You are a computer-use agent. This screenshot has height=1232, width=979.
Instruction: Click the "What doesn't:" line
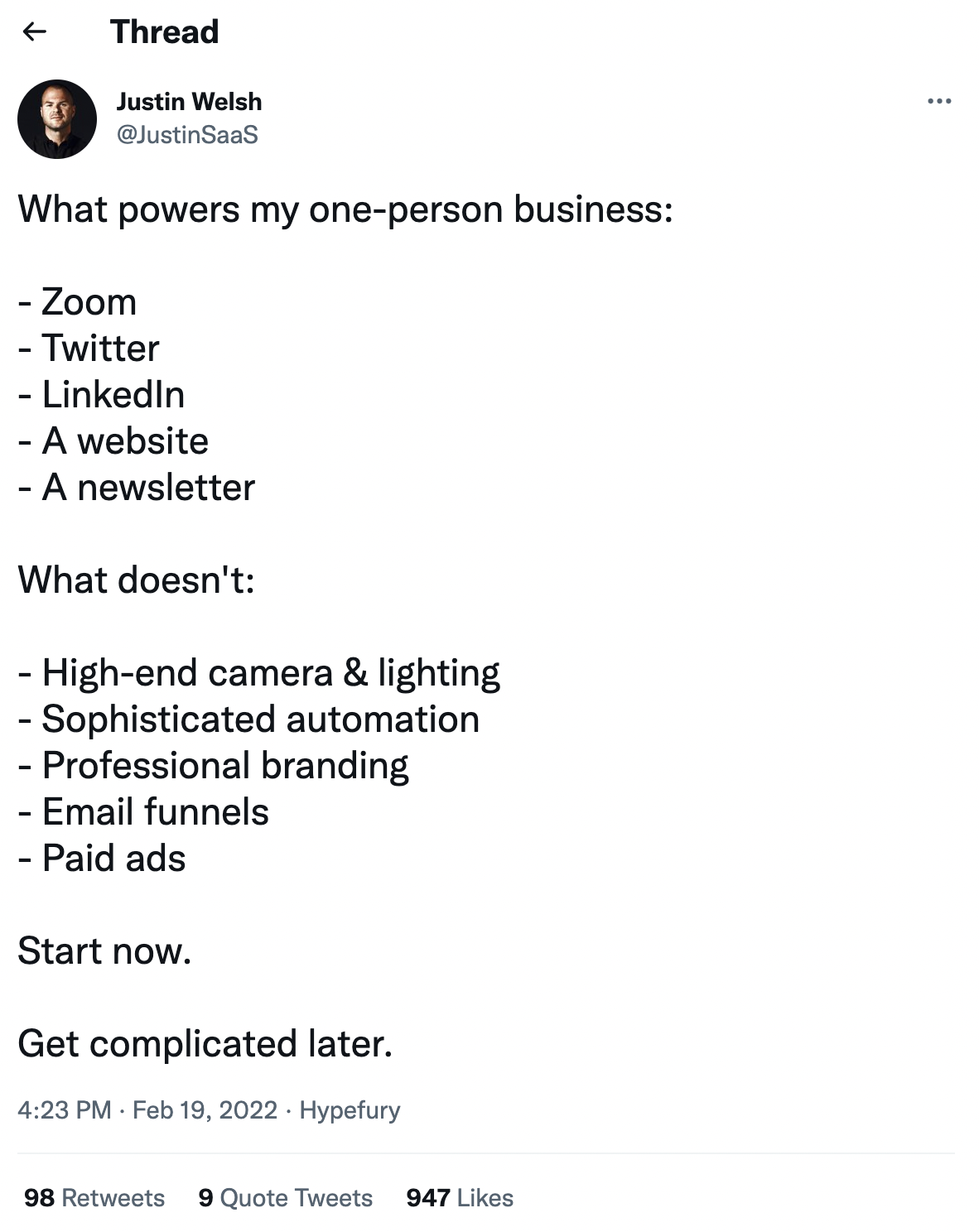[136, 580]
